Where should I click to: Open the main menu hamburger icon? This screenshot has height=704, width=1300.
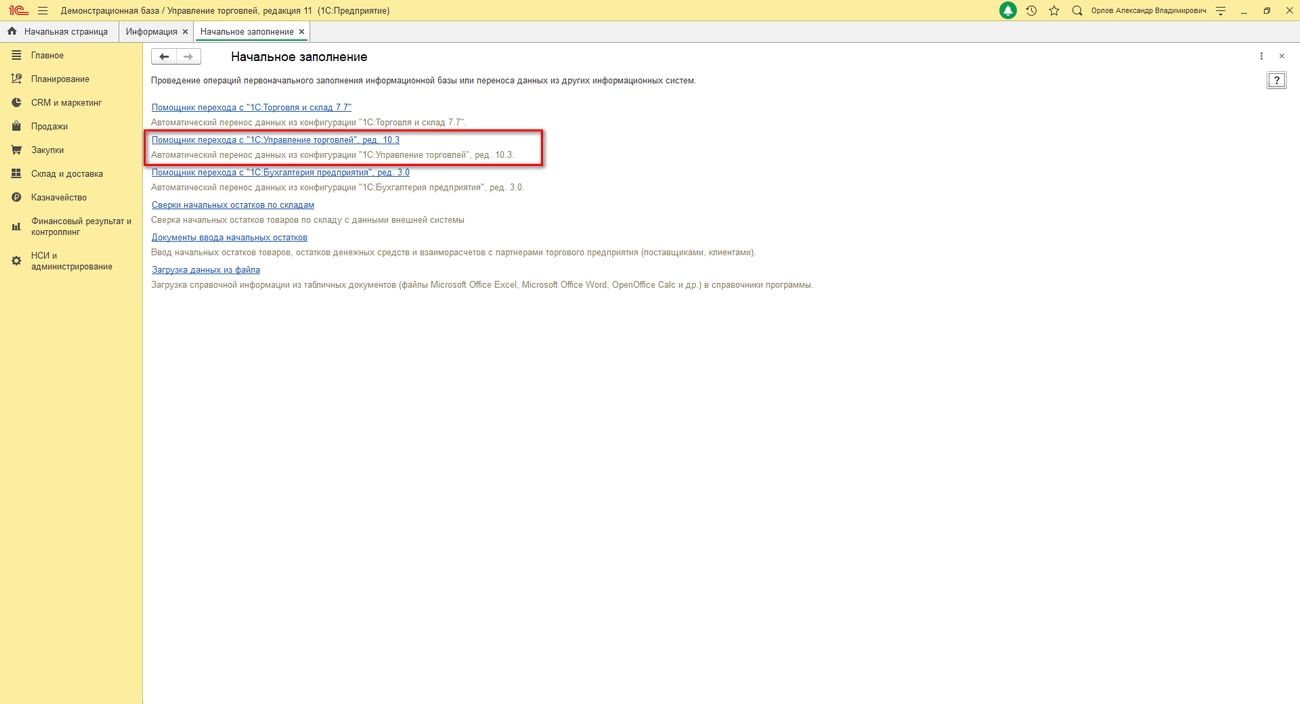click(x=43, y=10)
